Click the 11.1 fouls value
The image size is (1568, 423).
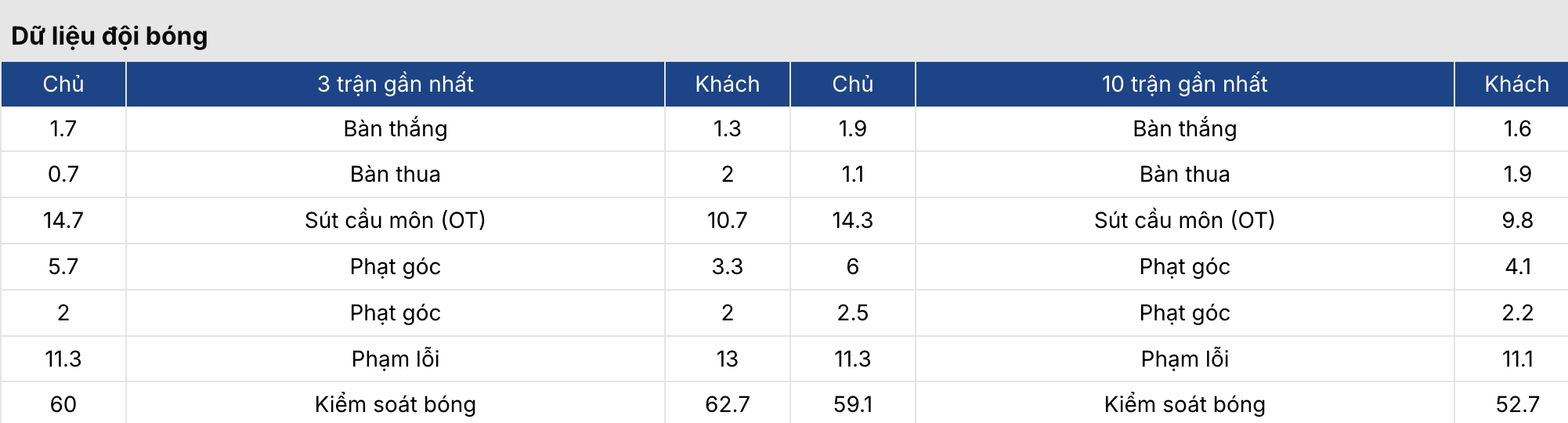1517,359
